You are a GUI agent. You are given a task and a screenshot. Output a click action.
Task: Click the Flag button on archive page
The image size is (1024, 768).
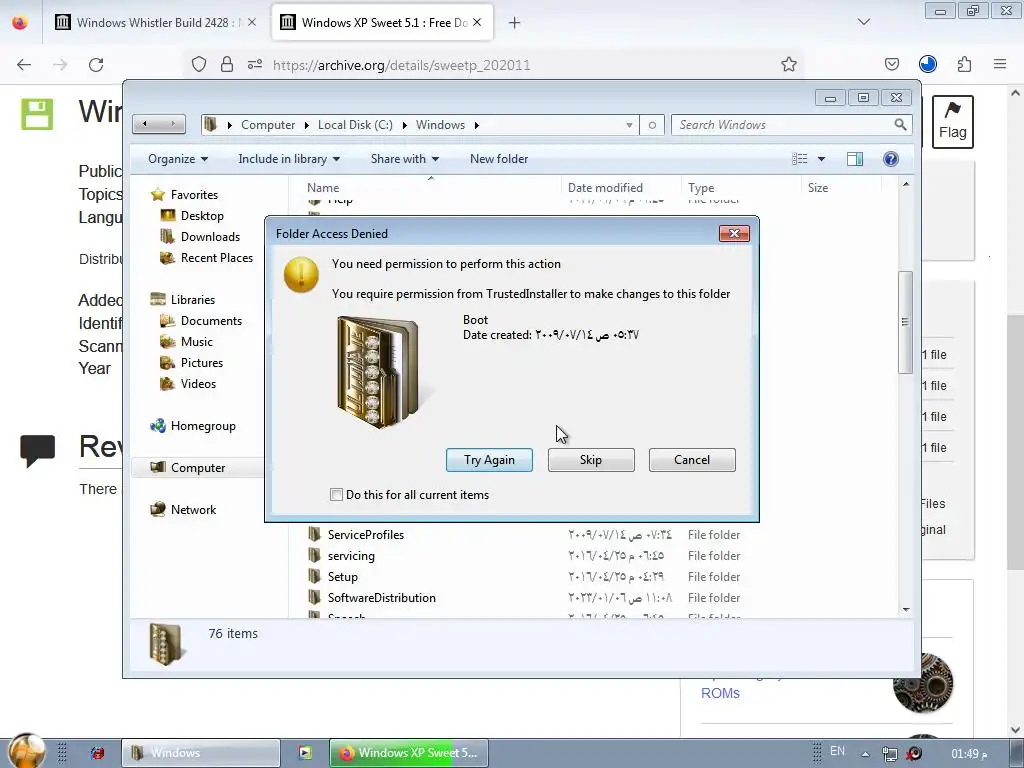pos(953,121)
